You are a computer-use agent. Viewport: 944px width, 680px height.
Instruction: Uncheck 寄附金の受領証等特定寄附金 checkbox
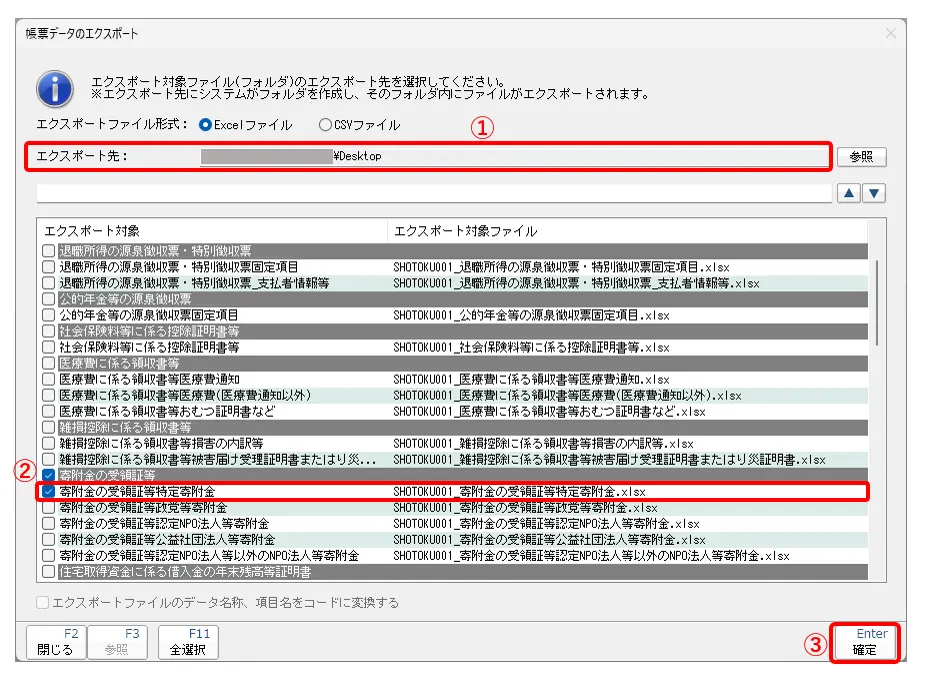[48, 492]
